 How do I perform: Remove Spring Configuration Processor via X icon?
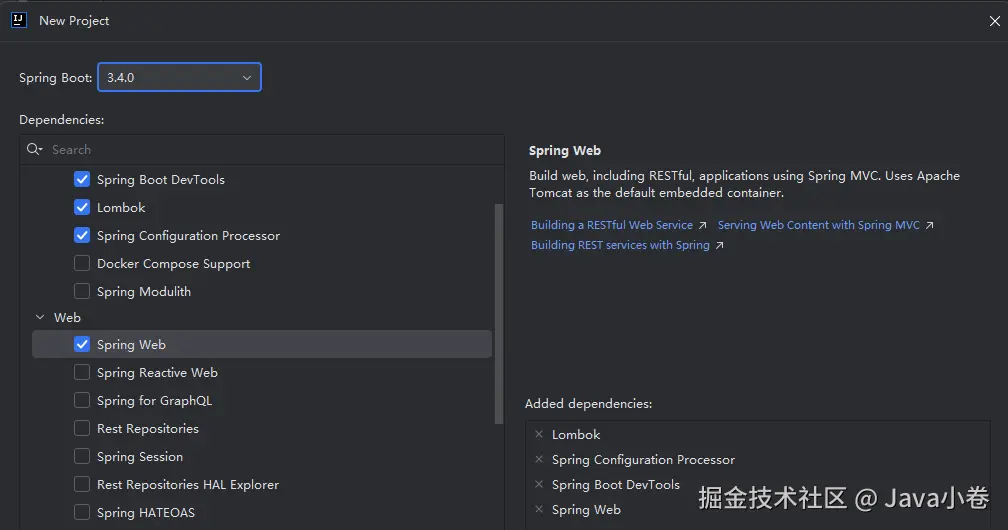pos(539,459)
